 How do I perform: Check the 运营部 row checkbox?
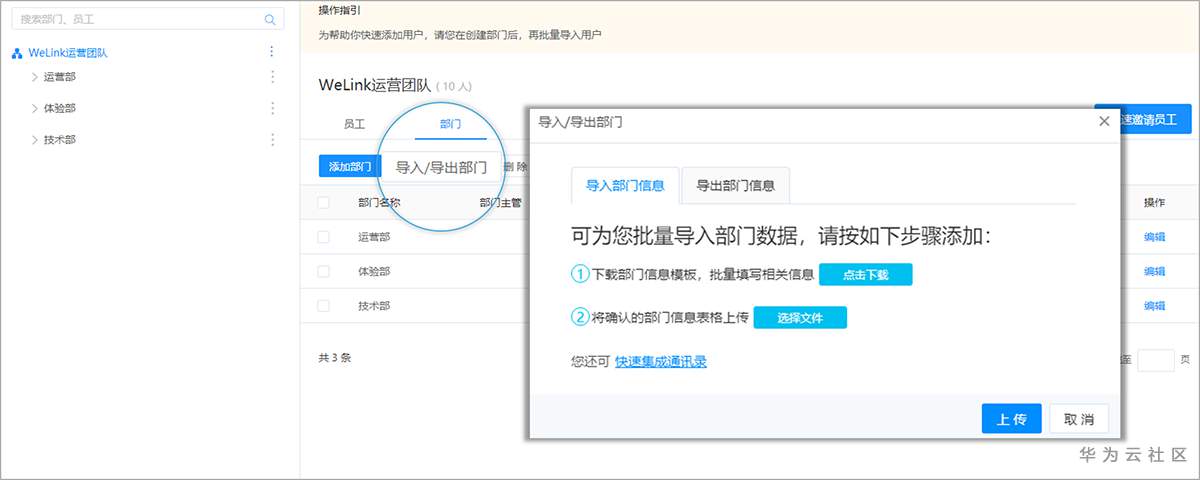coord(323,237)
